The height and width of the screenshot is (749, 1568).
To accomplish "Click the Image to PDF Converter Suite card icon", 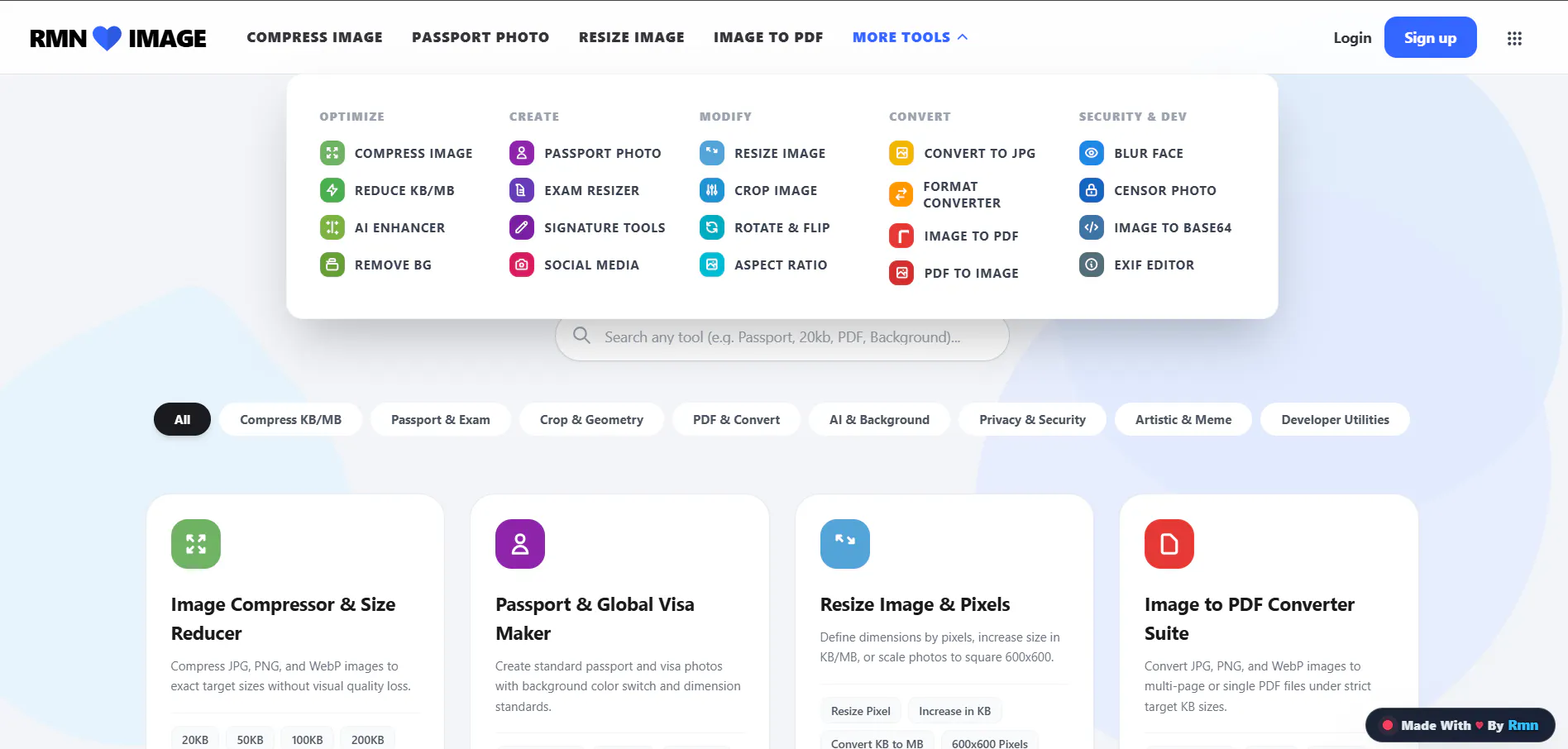I will pos(1169,544).
